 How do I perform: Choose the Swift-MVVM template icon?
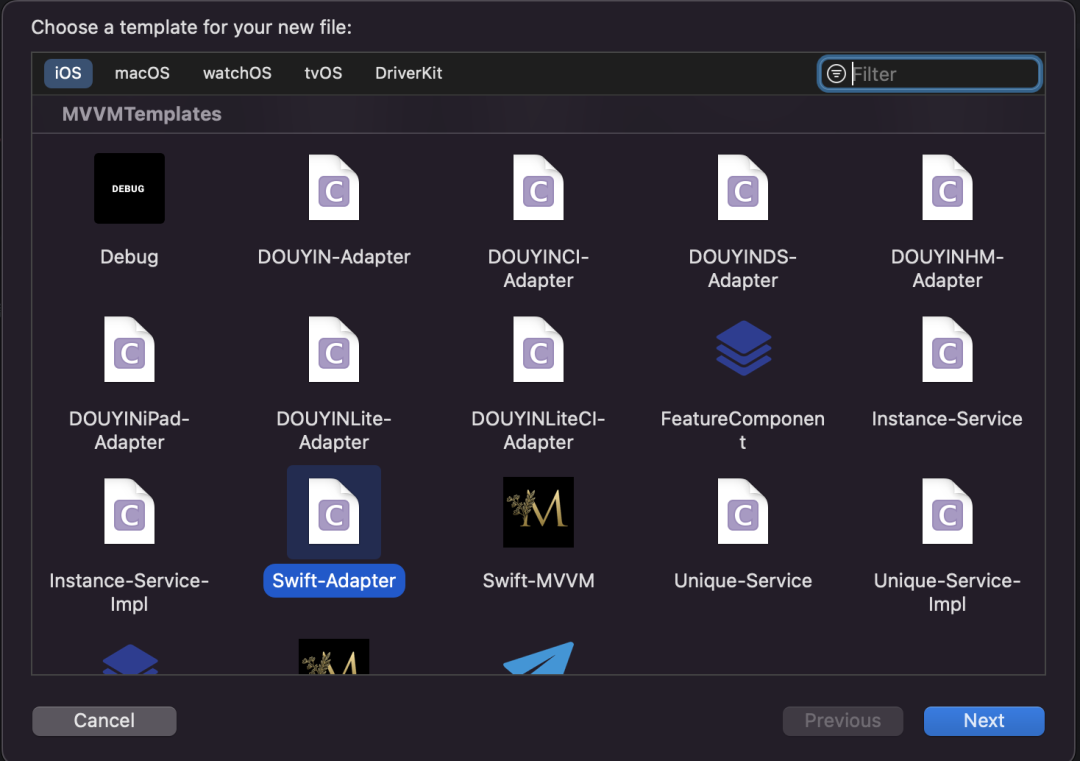pos(538,512)
